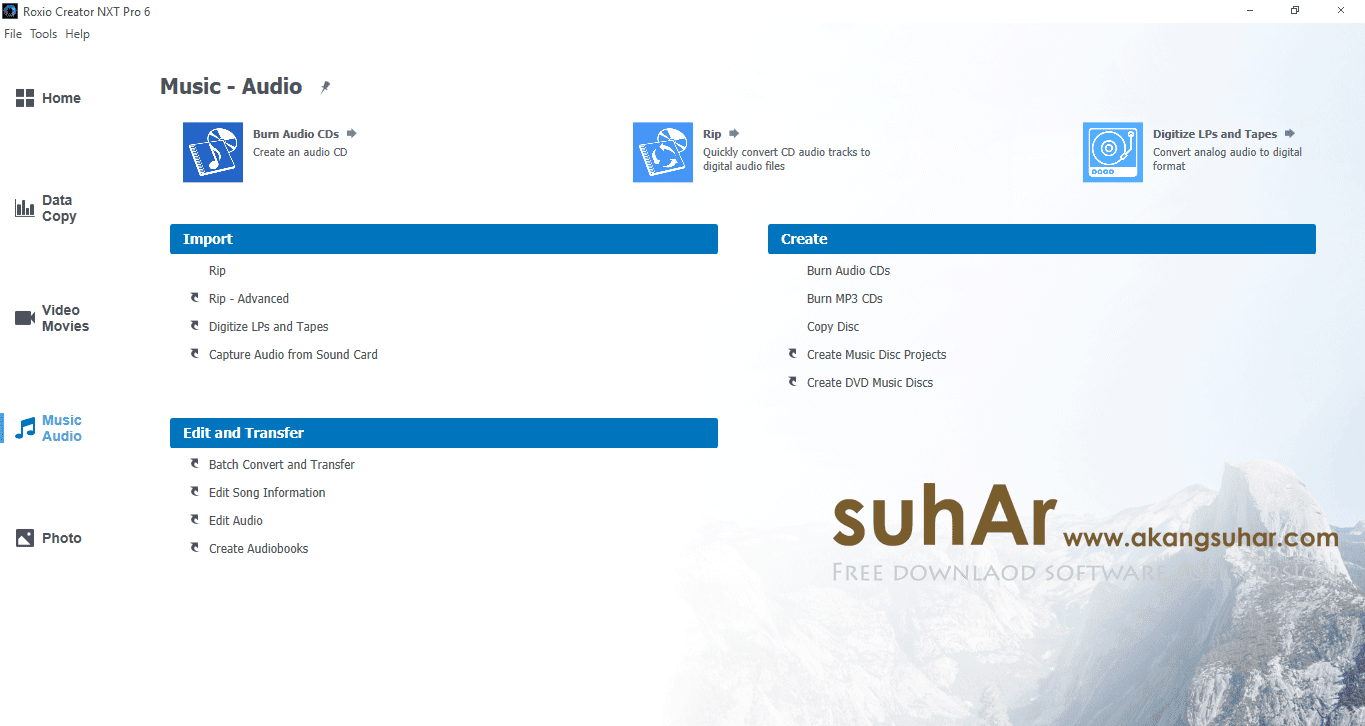Click the launch icon beside Edit Audio

pyautogui.click(x=195, y=520)
